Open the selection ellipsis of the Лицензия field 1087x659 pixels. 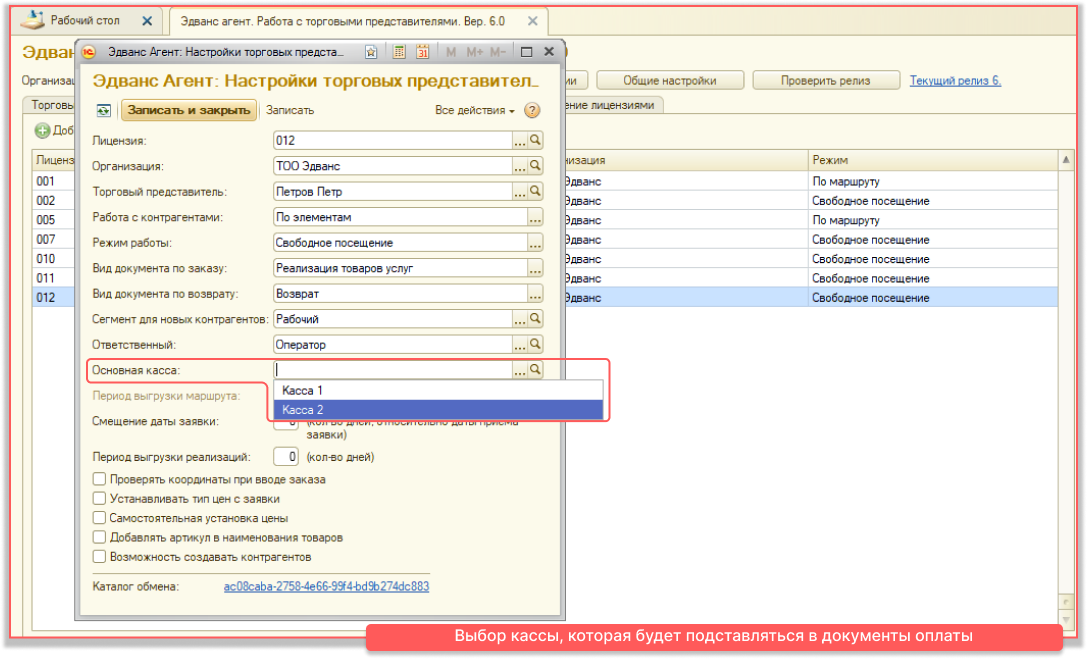520,141
